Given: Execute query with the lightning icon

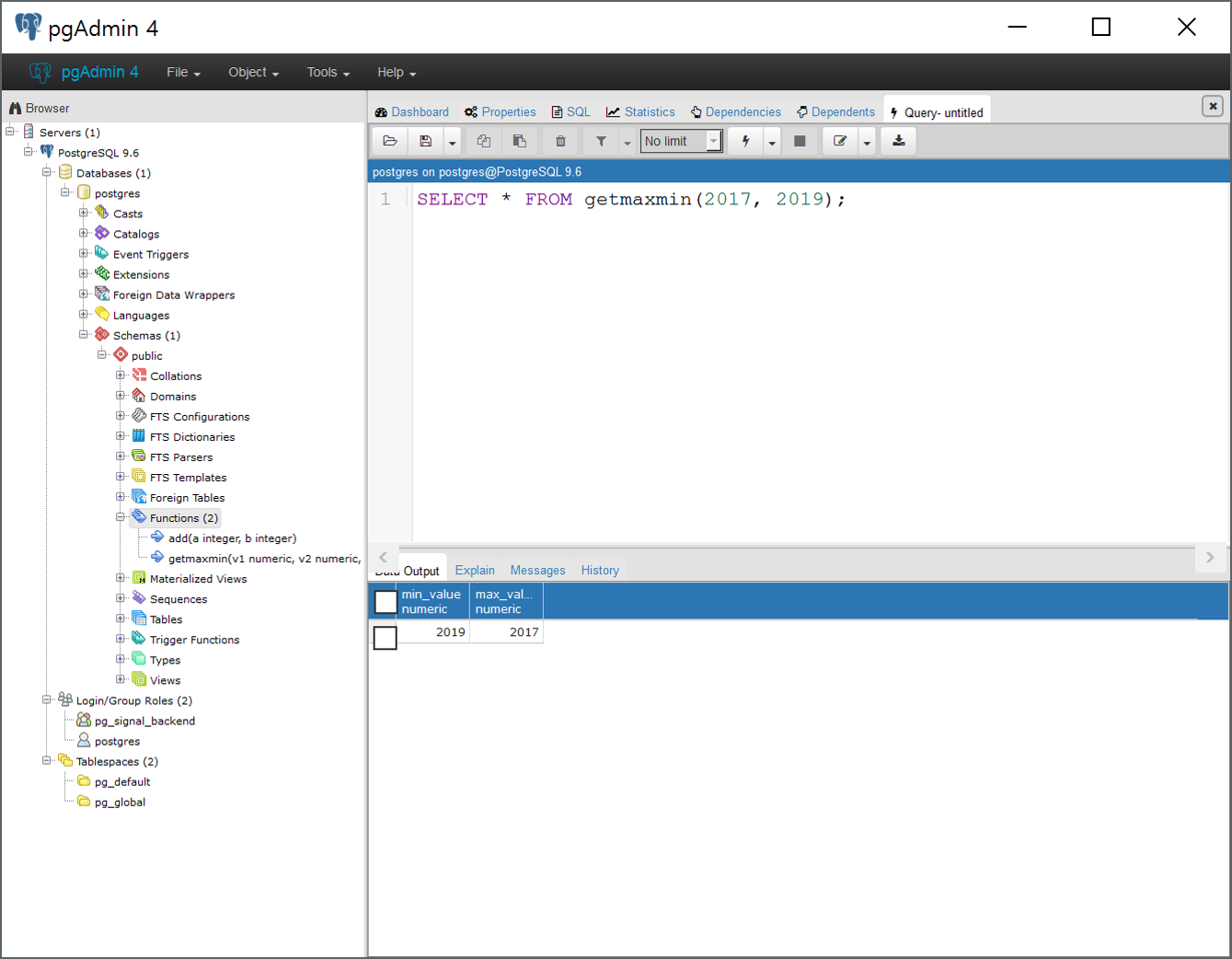Looking at the screenshot, I should (746, 141).
